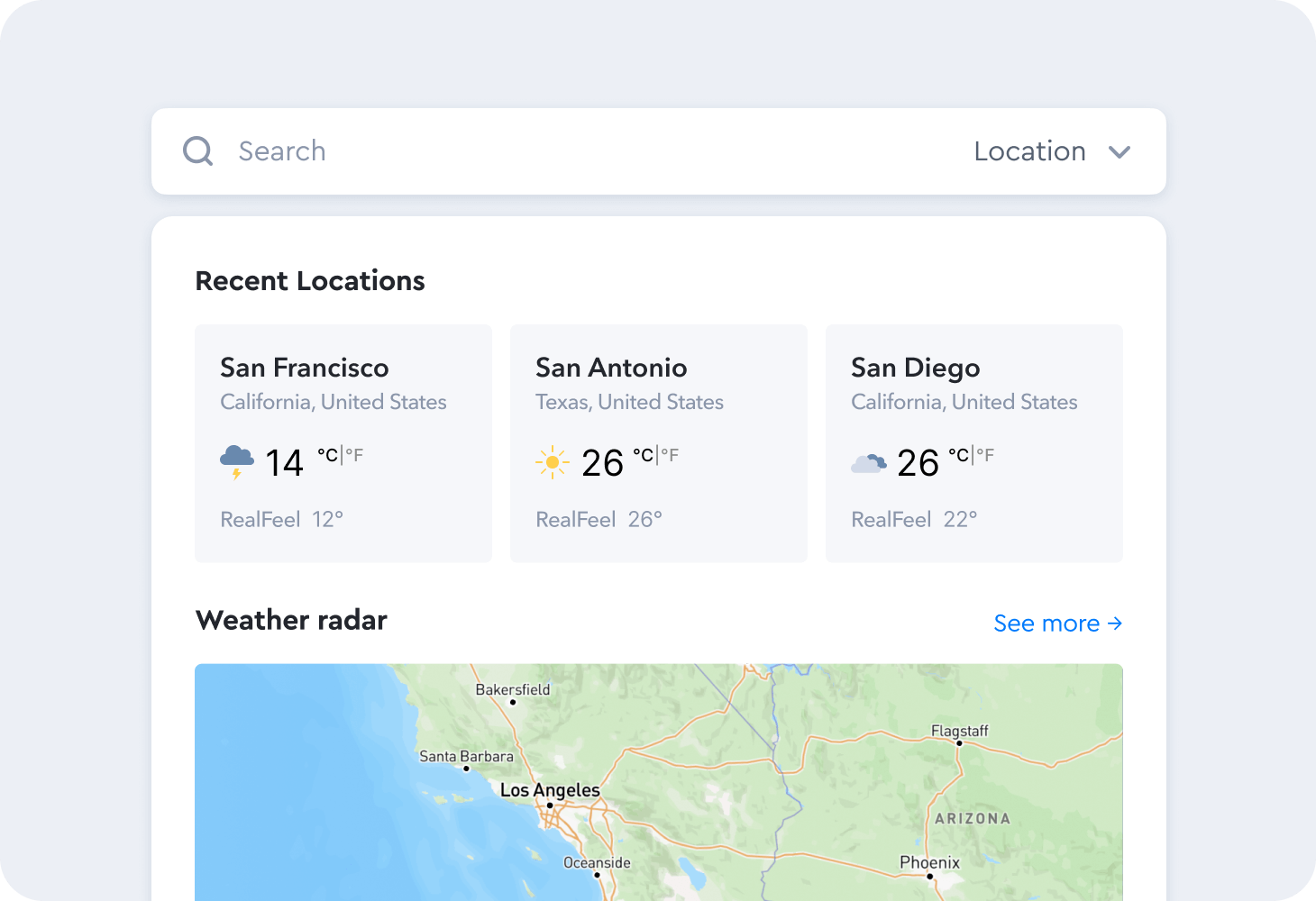Screen dimensions: 1316x901
Task: Open the Location dropdown
Action: point(1029,151)
